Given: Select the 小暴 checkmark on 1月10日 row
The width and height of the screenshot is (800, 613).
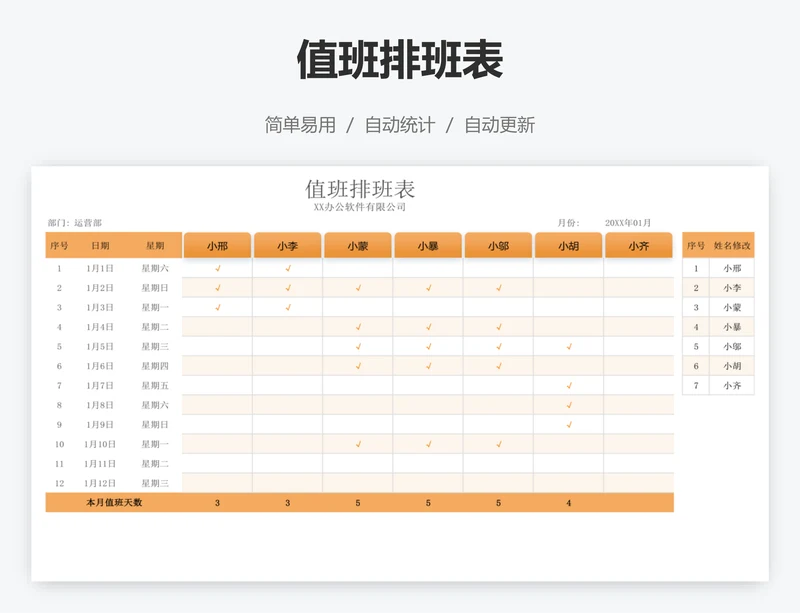Looking at the screenshot, I should (x=429, y=444).
